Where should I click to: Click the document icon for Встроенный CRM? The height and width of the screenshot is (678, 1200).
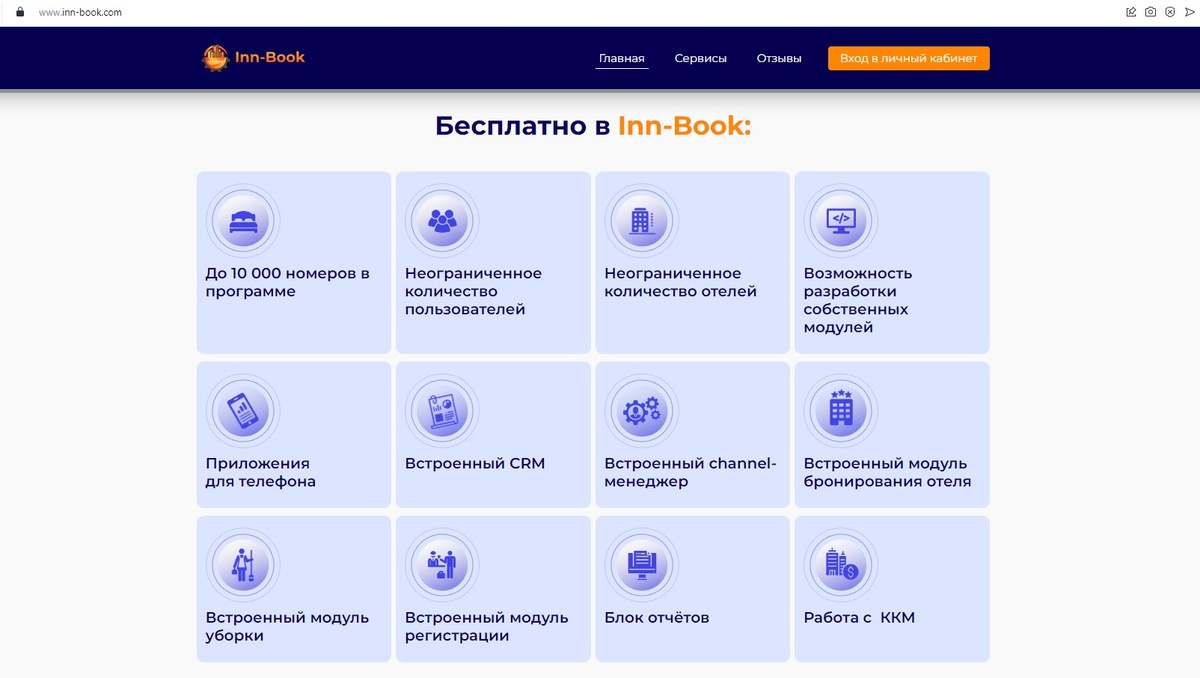click(x=442, y=410)
